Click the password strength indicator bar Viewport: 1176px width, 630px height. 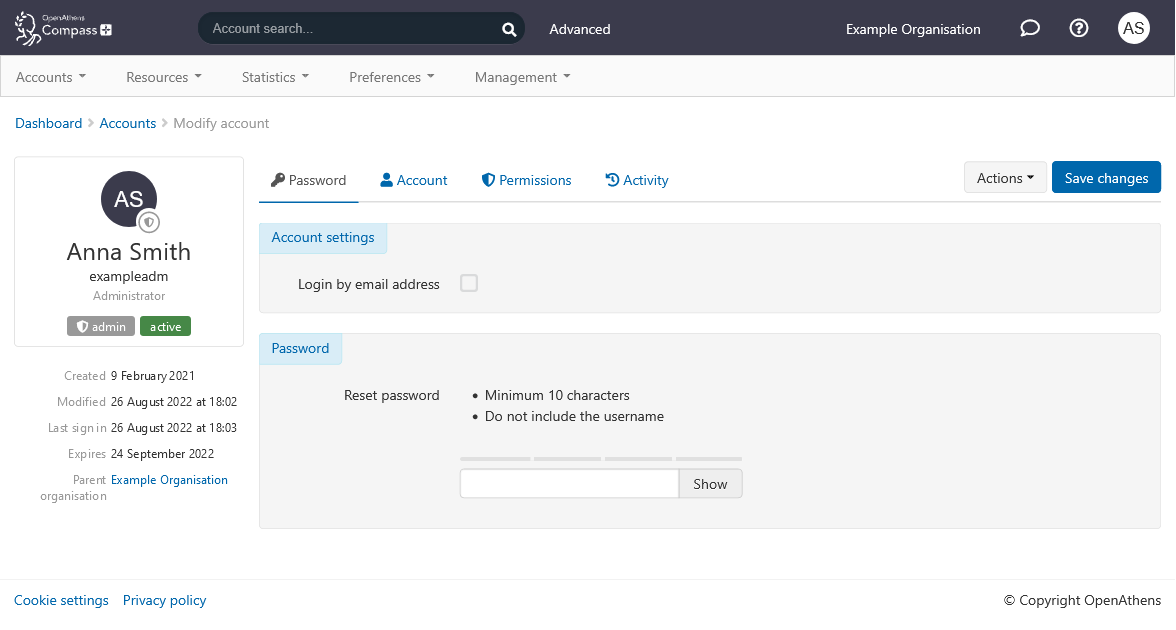point(600,458)
